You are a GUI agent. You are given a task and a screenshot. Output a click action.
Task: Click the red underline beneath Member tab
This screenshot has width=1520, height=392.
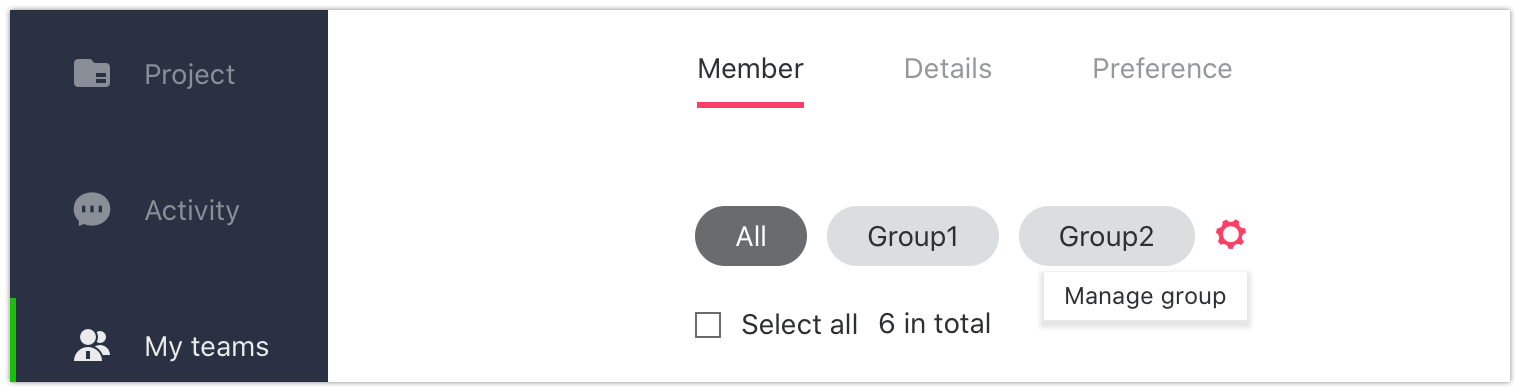coord(750,104)
